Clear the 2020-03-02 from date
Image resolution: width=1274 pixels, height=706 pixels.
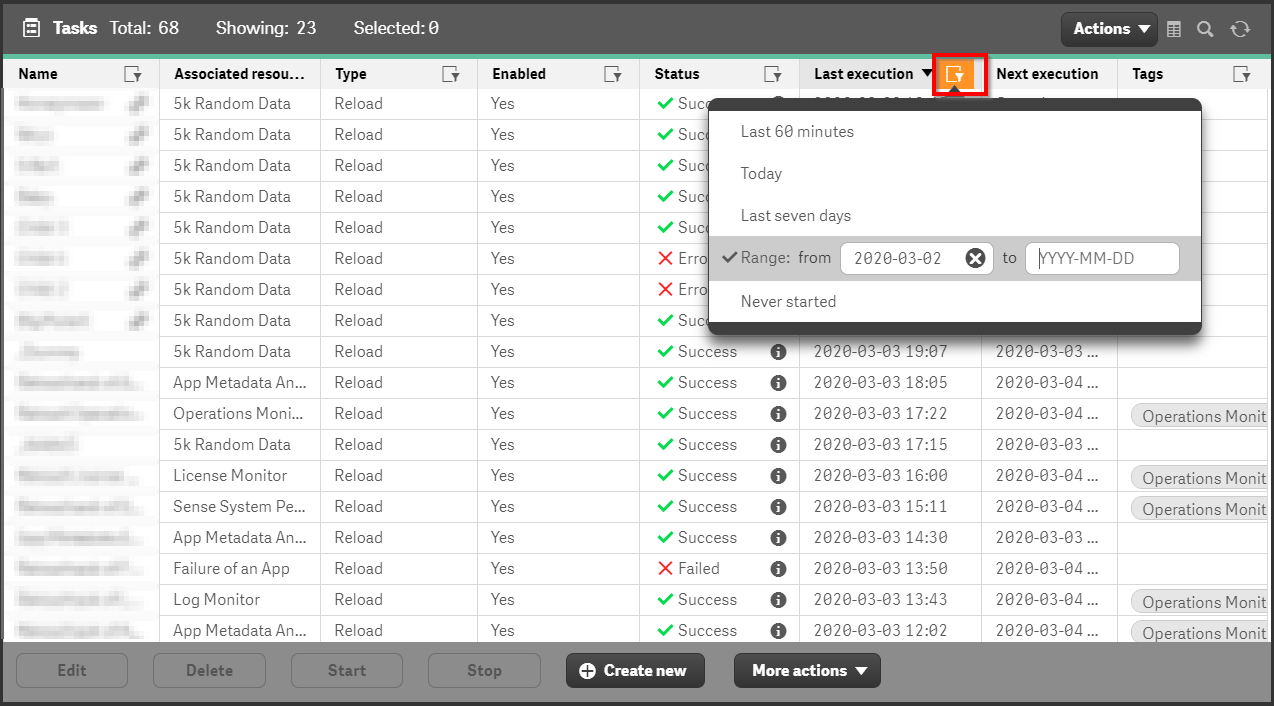click(975, 257)
